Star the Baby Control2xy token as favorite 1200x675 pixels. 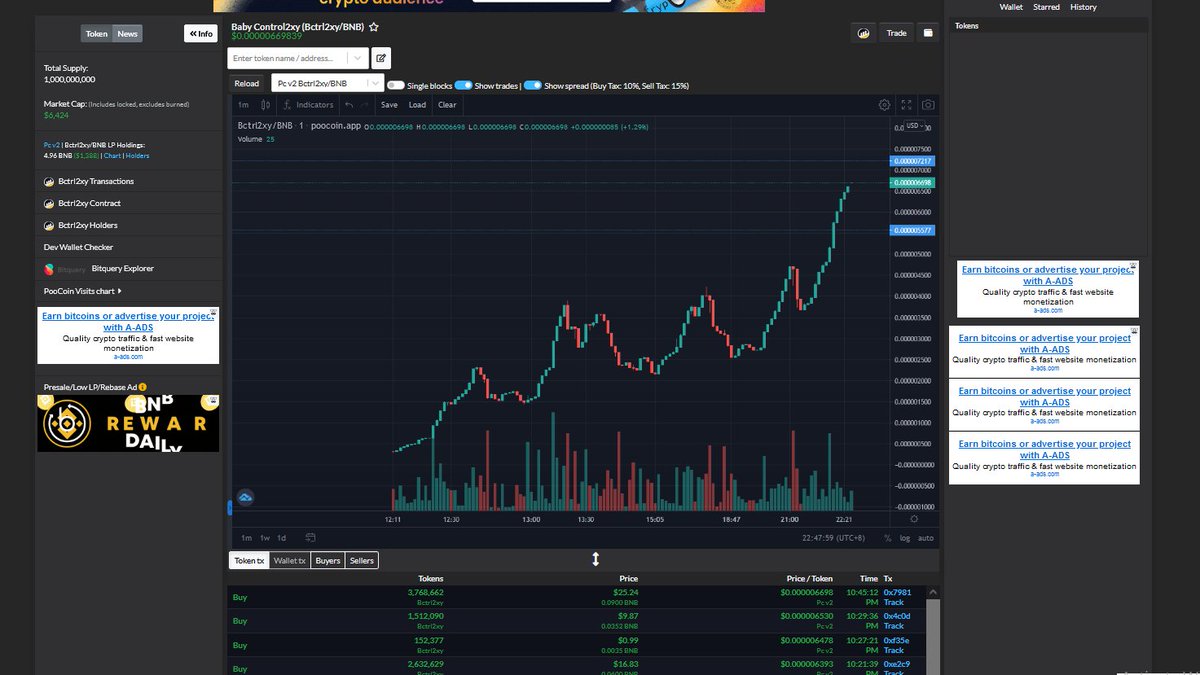(374, 27)
